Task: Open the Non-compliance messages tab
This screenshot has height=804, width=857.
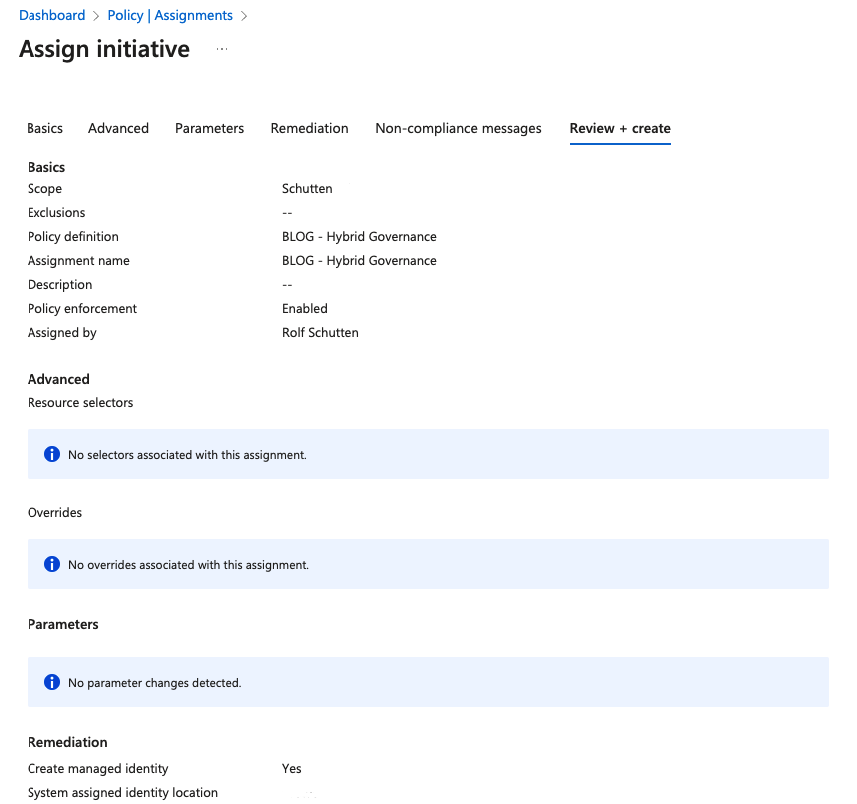Action: pyautogui.click(x=458, y=129)
